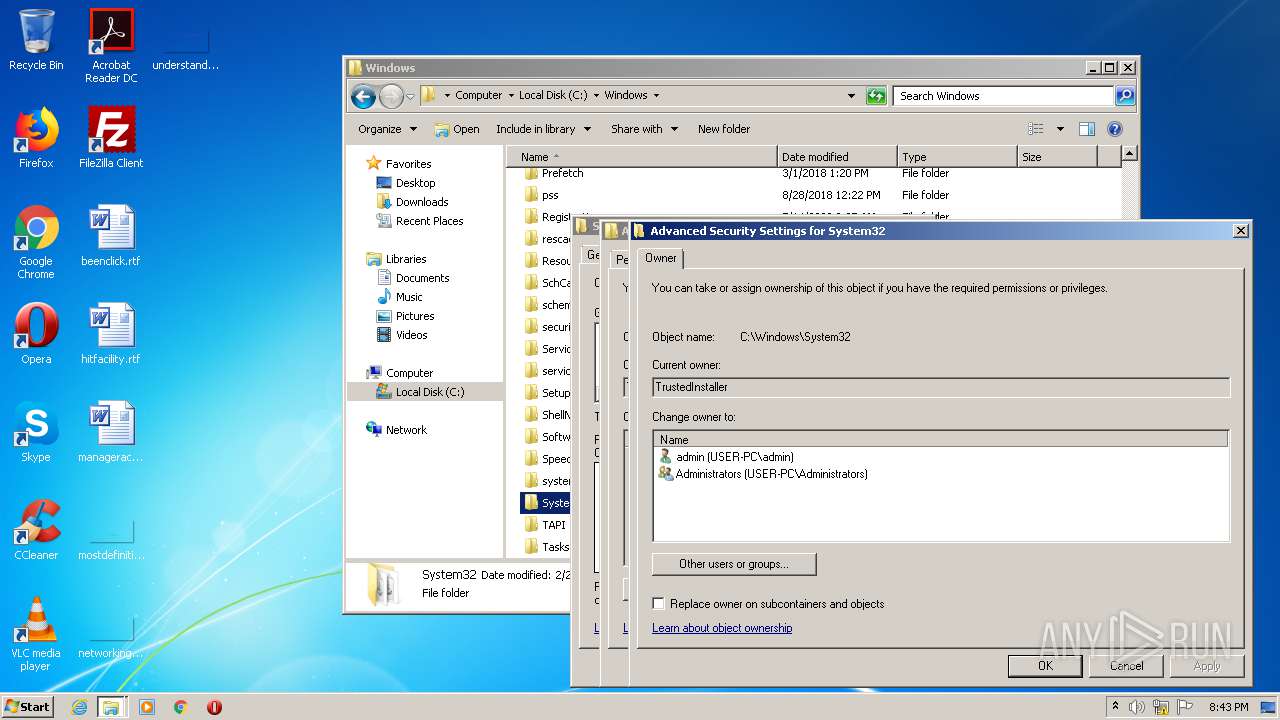Open CCleaner desktop shortcut
1280x720 pixels.
(36, 530)
